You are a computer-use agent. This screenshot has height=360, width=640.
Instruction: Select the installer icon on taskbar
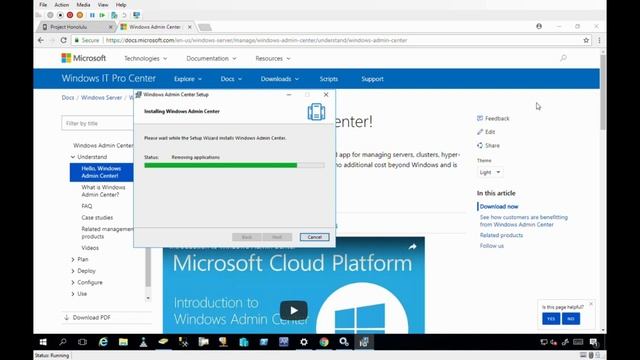[x=364, y=342]
